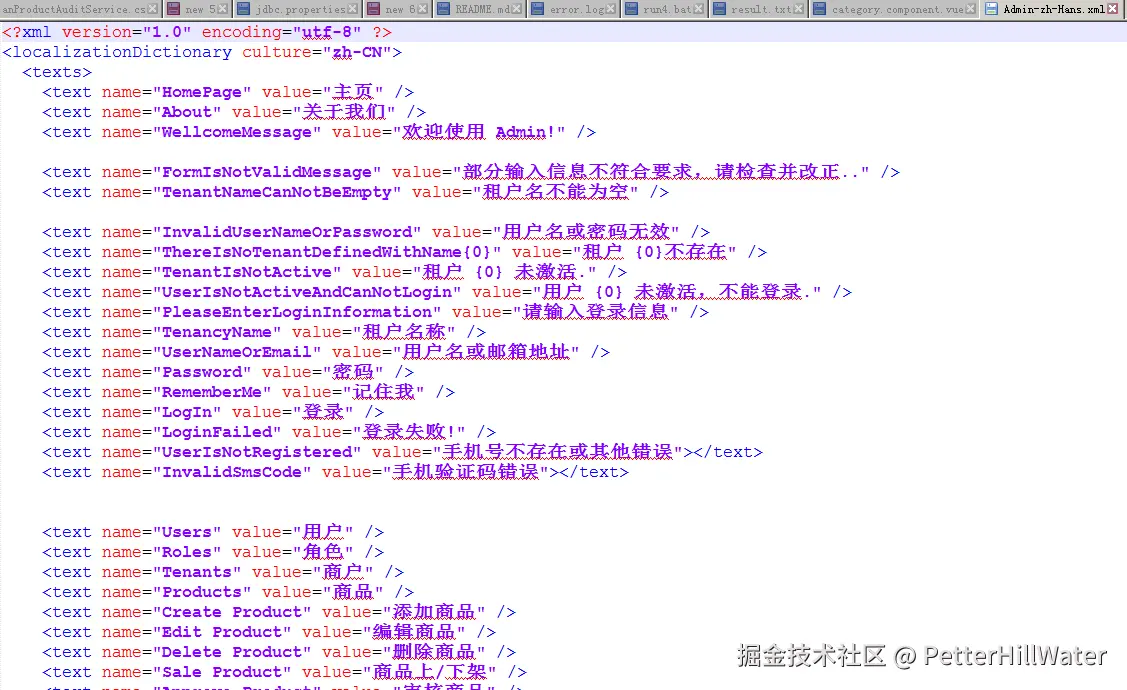Click the disk icon on result.txt tab
Image resolution: width=1127 pixels, height=690 pixels.
tap(719, 9)
